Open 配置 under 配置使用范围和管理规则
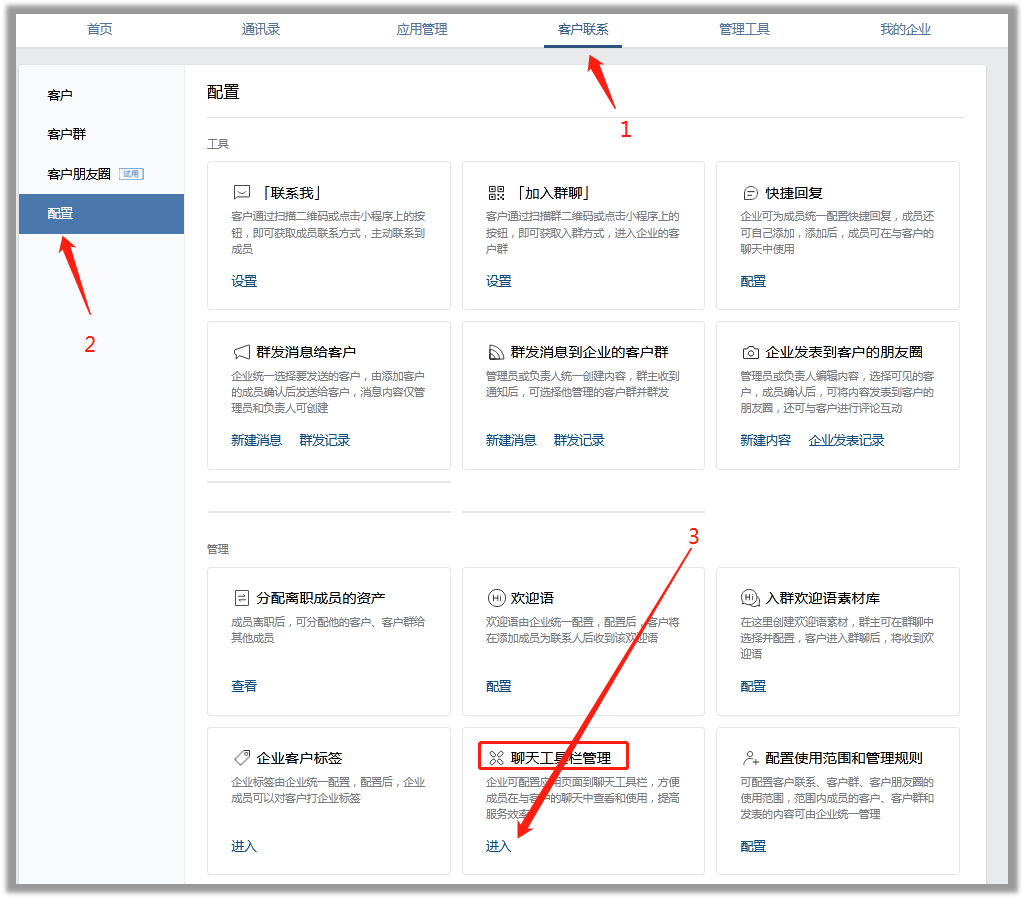Viewport: 1024px width, 899px height. click(753, 846)
